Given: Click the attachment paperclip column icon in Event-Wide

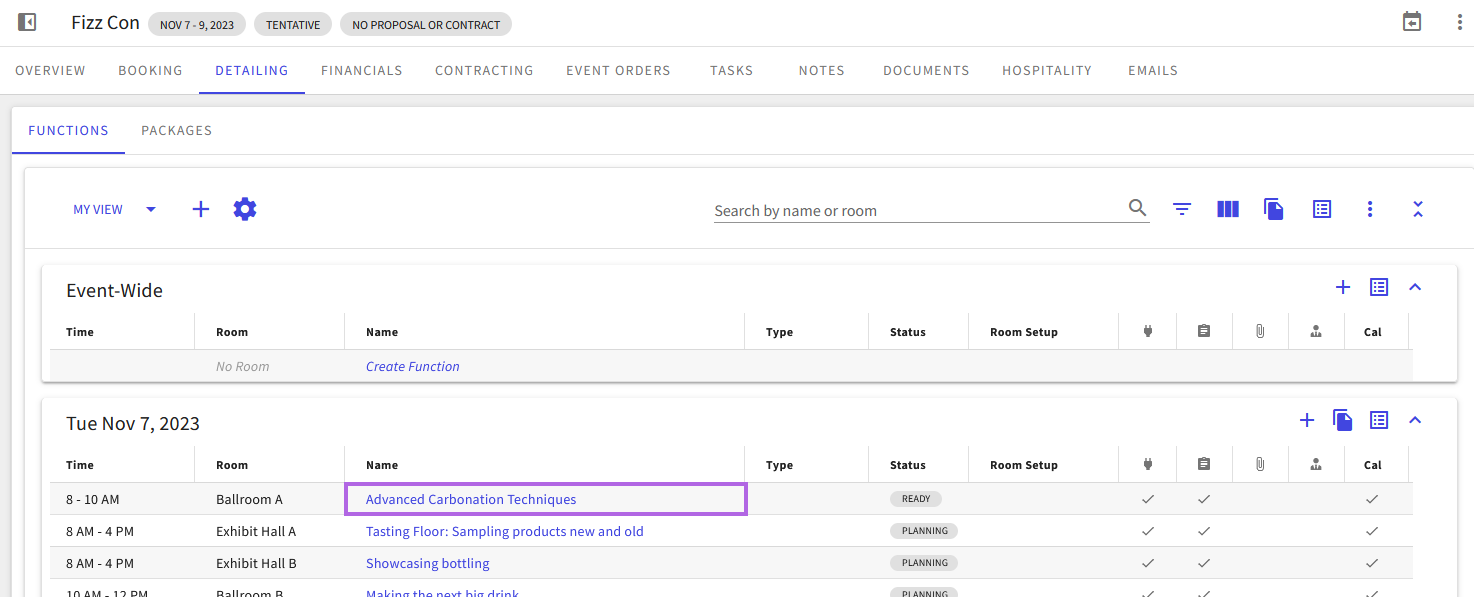Looking at the screenshot, I should (1260, 331).
